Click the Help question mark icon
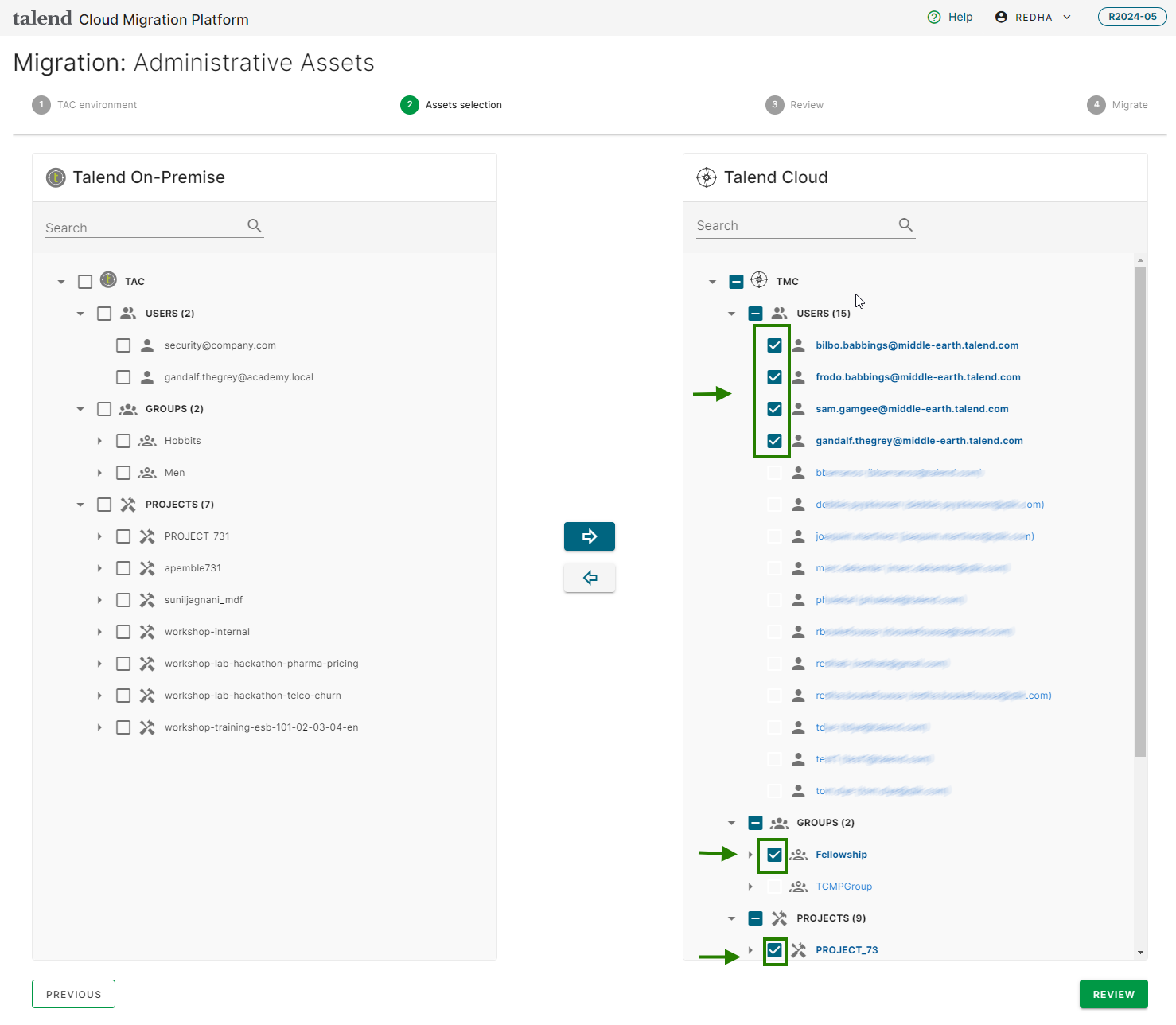 (x=934, y=17)
